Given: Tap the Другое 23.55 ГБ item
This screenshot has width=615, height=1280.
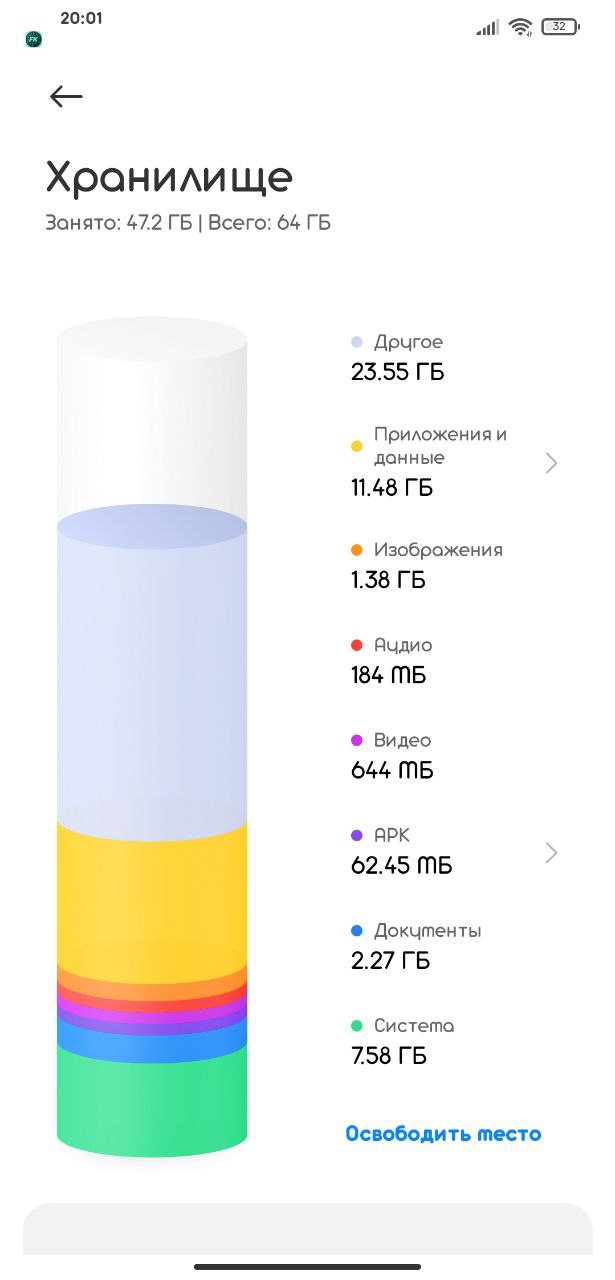Looking at the screenshot, I should 398,357.
